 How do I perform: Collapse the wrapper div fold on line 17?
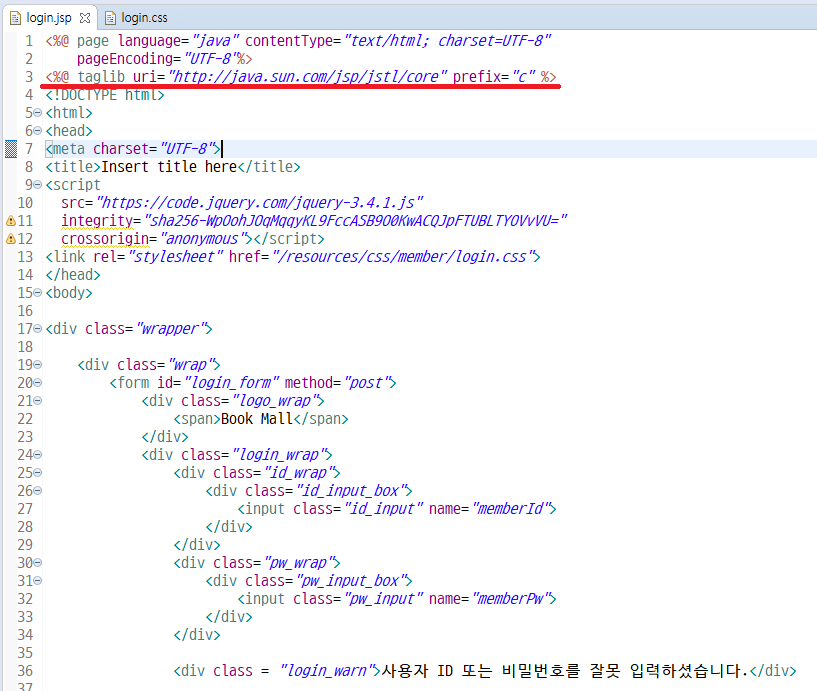(x=38, y=329)
